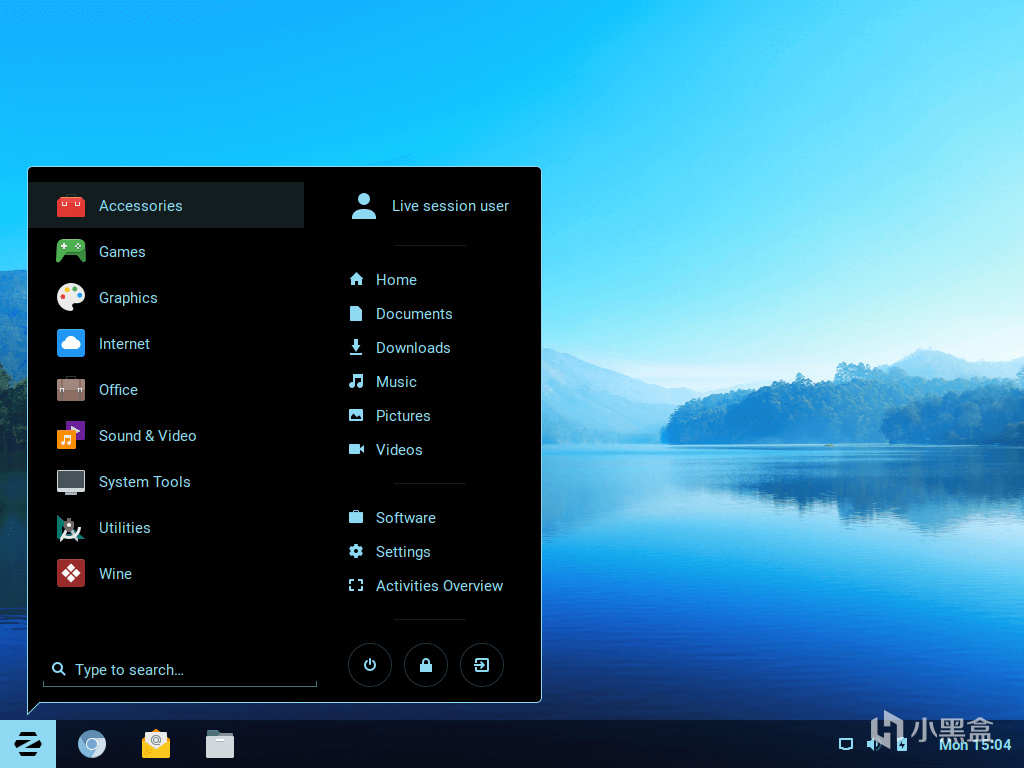Open the Files manager taskbar icon
1024x768 pixels.
point(220,744)
